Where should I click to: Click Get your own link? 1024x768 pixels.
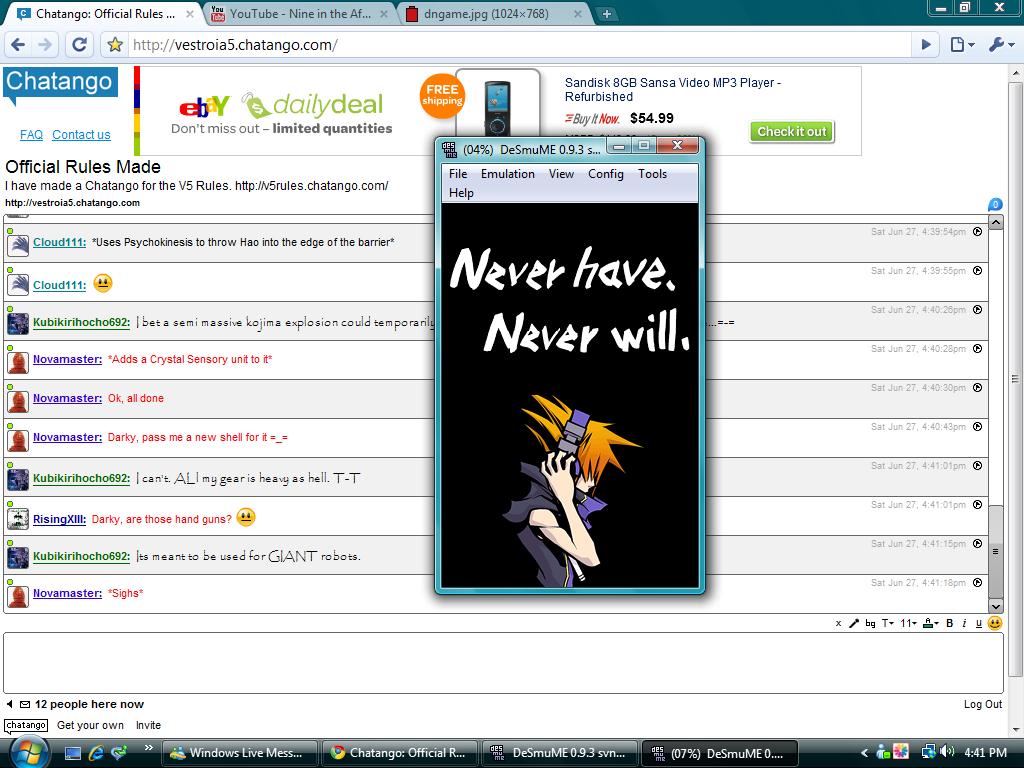tap(90, 725)
